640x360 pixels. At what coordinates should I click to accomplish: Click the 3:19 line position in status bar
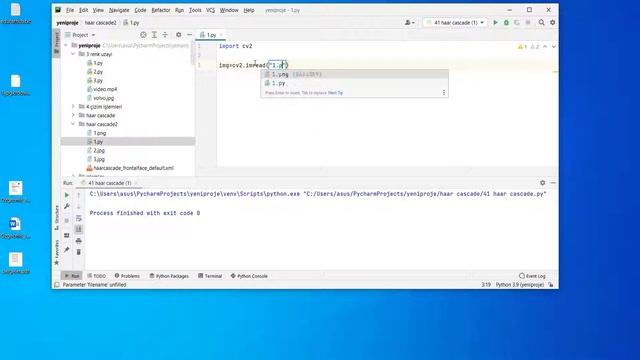click(x=486, y=285)
